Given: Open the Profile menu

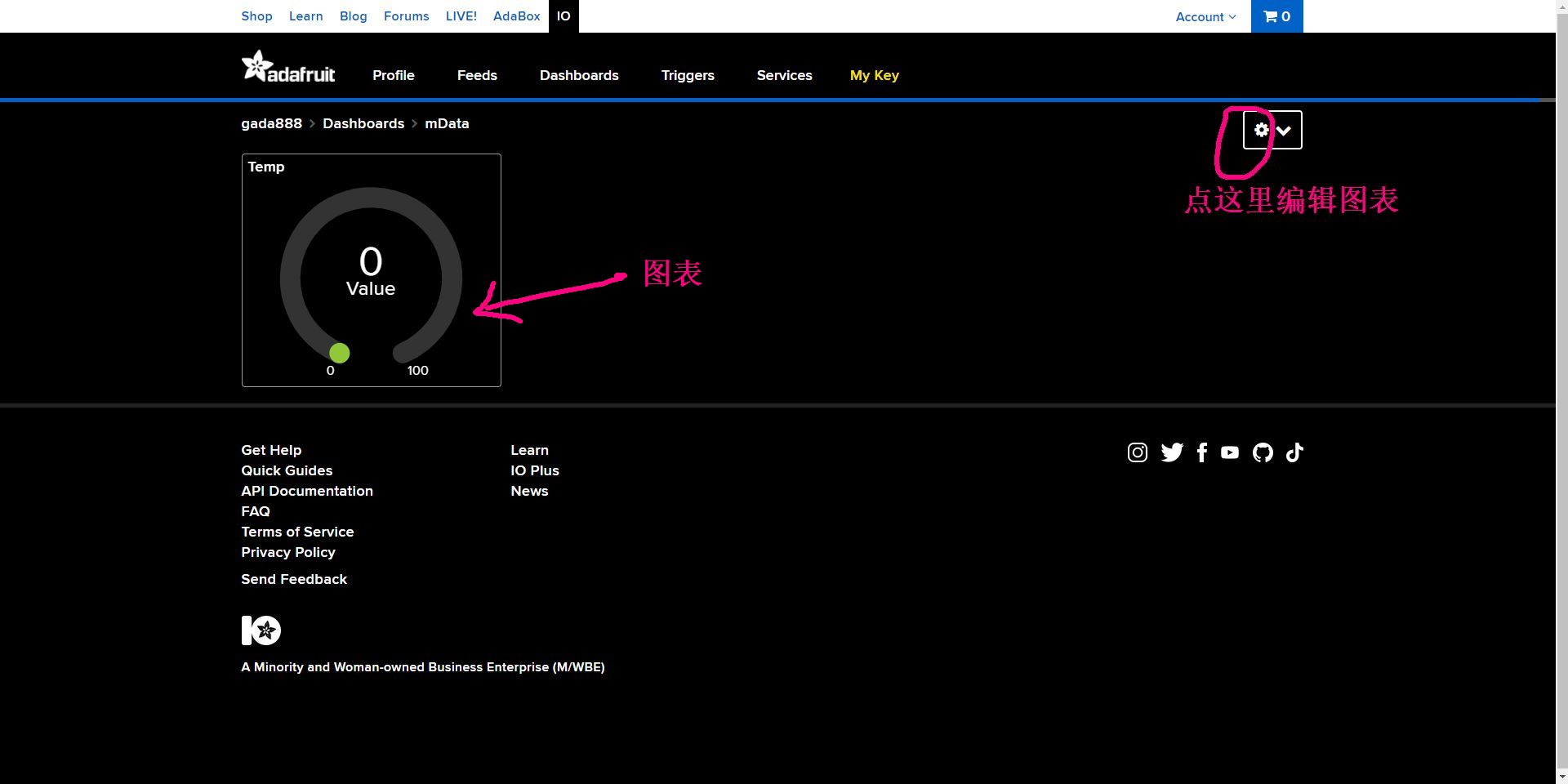Looking at the screenshot, I should [x=394, y=75].
